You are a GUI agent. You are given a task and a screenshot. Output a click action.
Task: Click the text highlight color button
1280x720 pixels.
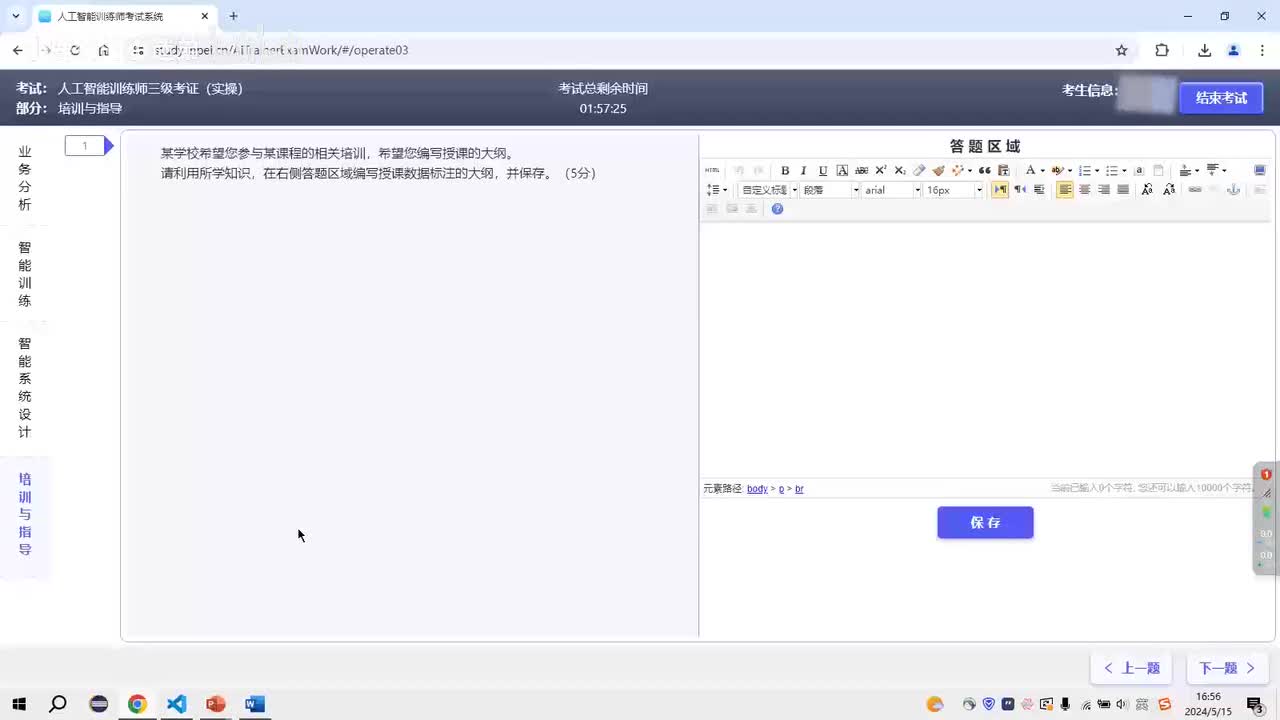coord(1056,170)
